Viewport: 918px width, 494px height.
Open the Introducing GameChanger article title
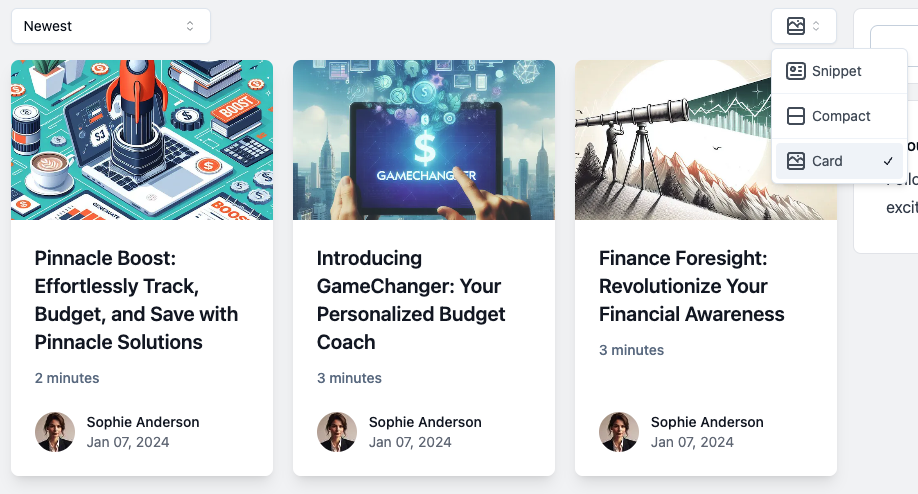tap(411, 300)
